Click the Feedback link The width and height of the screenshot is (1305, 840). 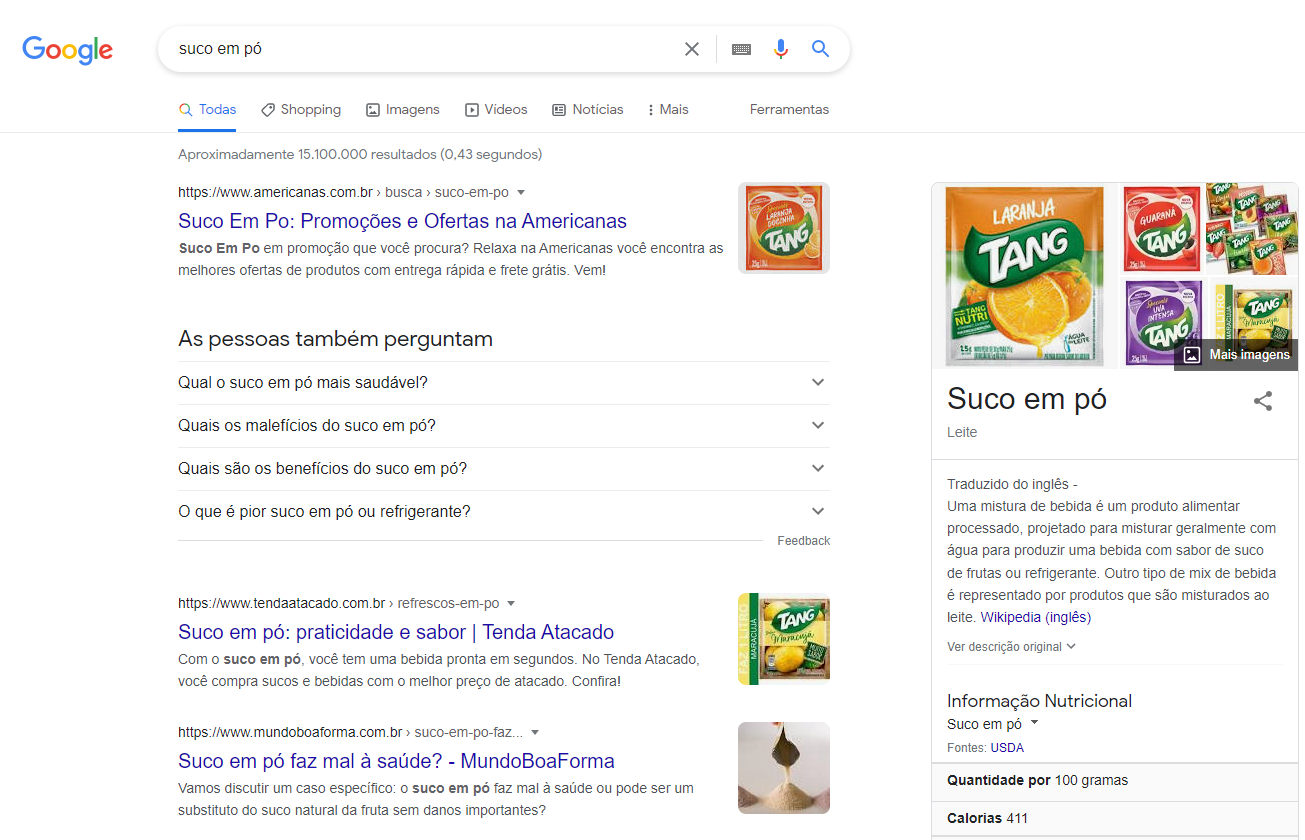(x=803, y=541)
